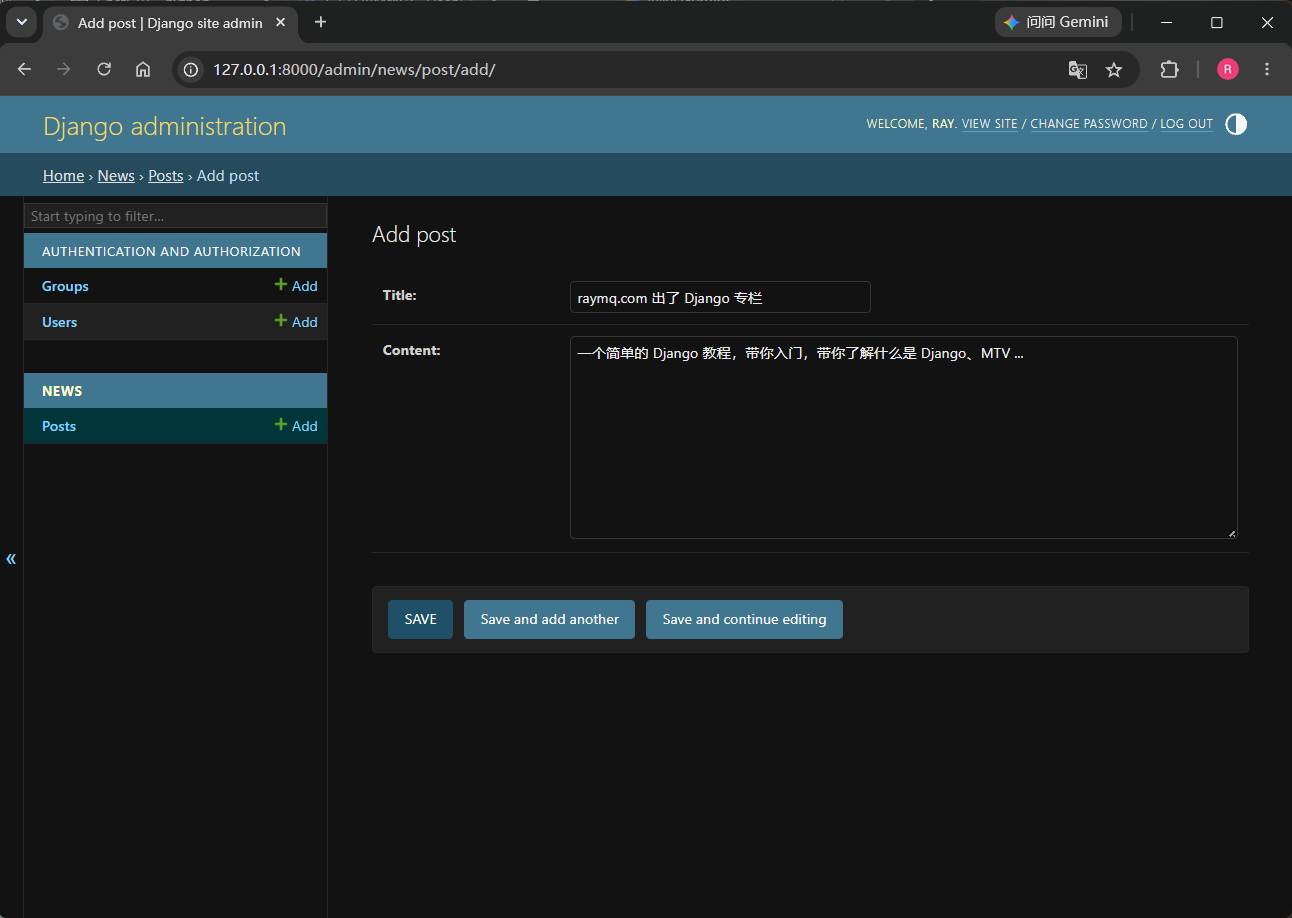Open the tab search dropdown arrow
The width and height of the screenshot is (1292, 918).
(x=22, y=22)
